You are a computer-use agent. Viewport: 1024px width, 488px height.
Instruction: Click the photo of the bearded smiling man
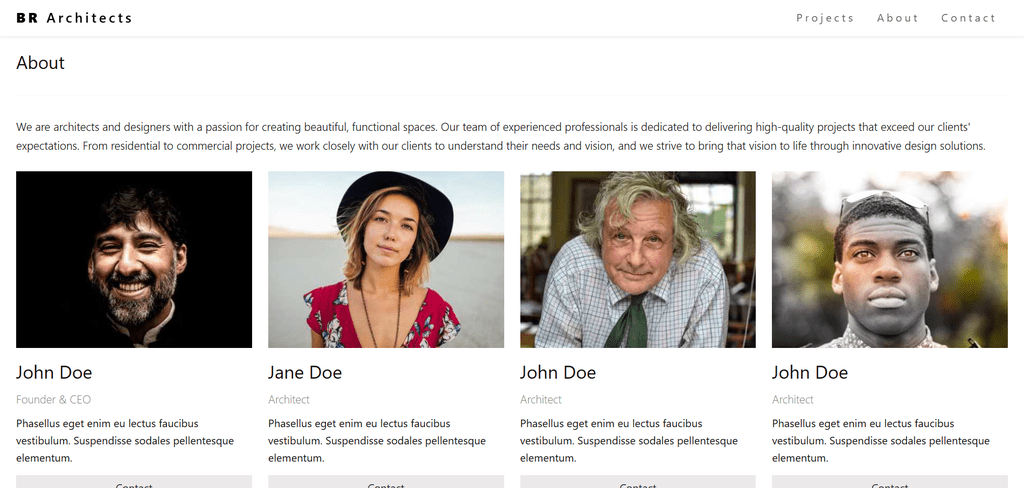(x=134, y=259)
